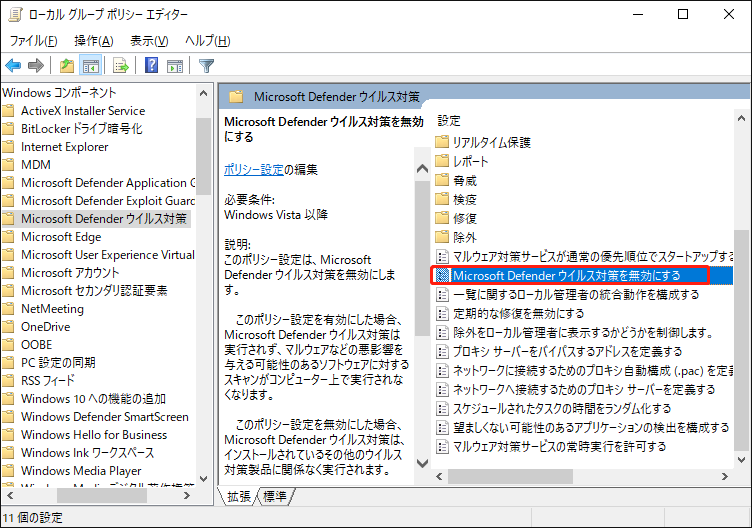Open the 操作(A) menu
Screen dimensions: 752x528
point(94,41)
